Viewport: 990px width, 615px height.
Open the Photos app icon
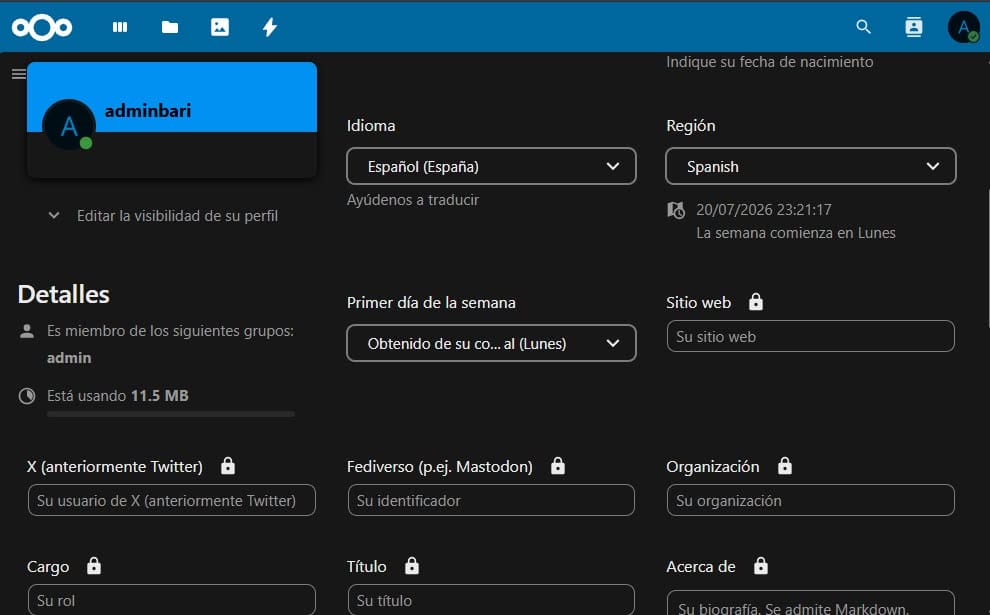220,27
